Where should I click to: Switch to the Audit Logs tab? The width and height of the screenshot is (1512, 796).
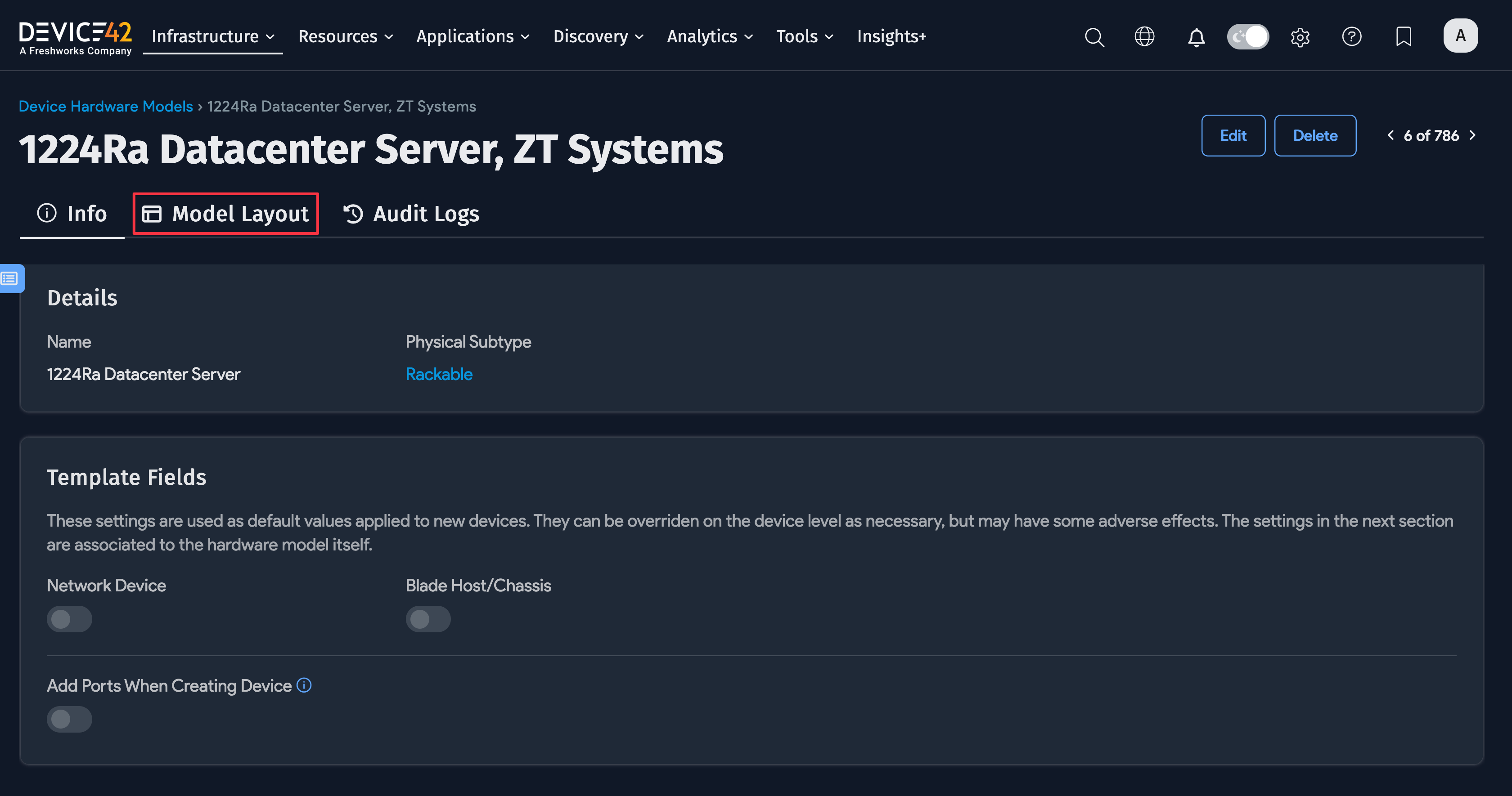coord(411,214)
